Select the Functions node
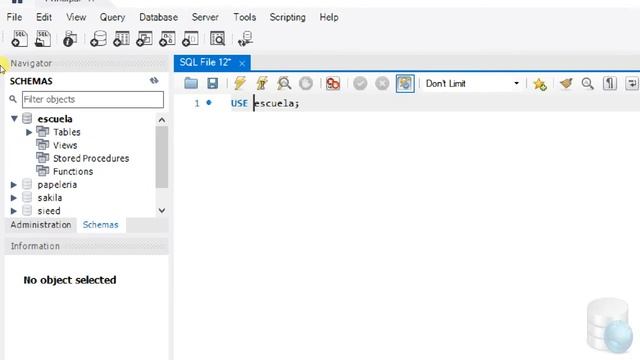Image resolution: width=640 pixels, height=360 pixels. [x=73, y=171]
